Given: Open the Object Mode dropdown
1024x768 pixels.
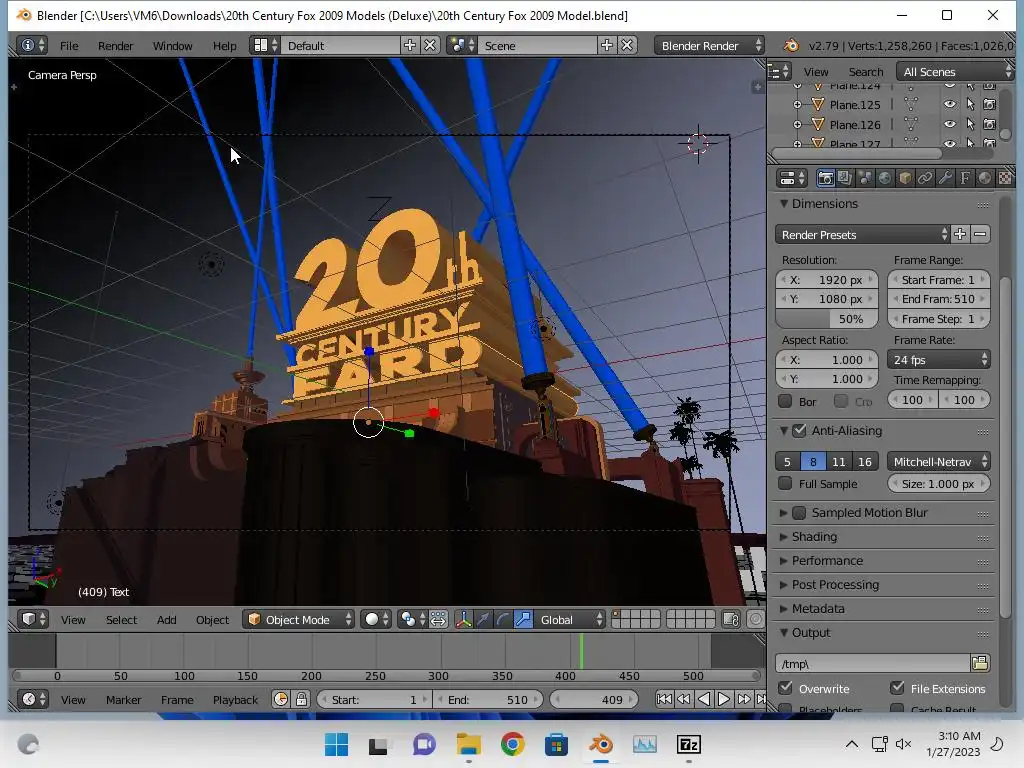Looking at the screenshot, I should coord(298,619).
